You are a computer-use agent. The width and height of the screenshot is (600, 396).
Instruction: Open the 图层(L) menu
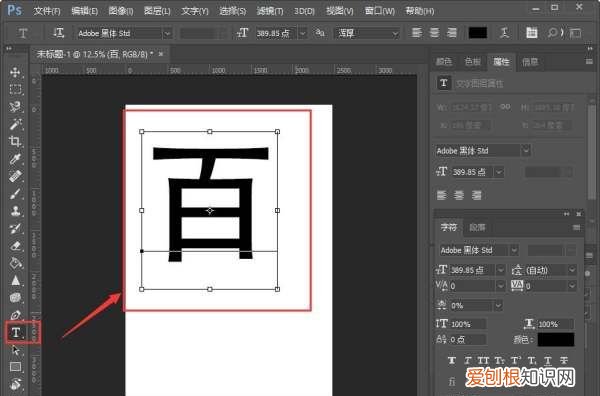157,11
